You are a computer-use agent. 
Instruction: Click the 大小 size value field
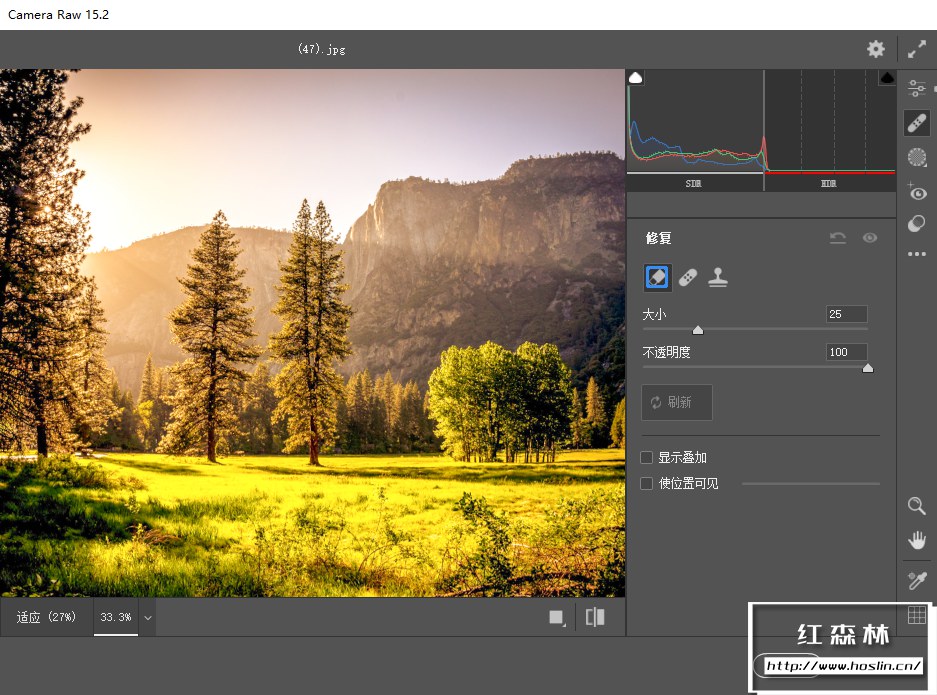847,314
